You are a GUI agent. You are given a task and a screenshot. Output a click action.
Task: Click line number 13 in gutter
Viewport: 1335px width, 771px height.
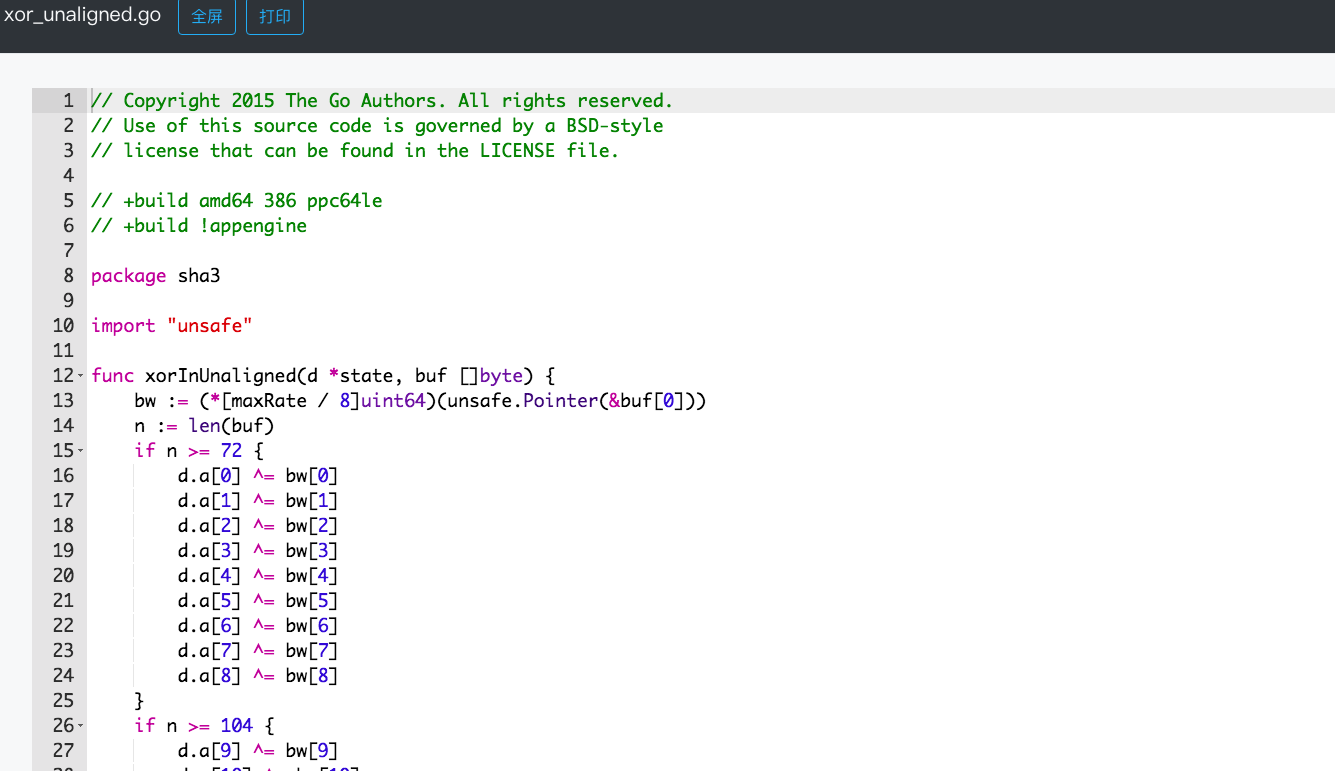pyautogui.click(x=63, y=401)
